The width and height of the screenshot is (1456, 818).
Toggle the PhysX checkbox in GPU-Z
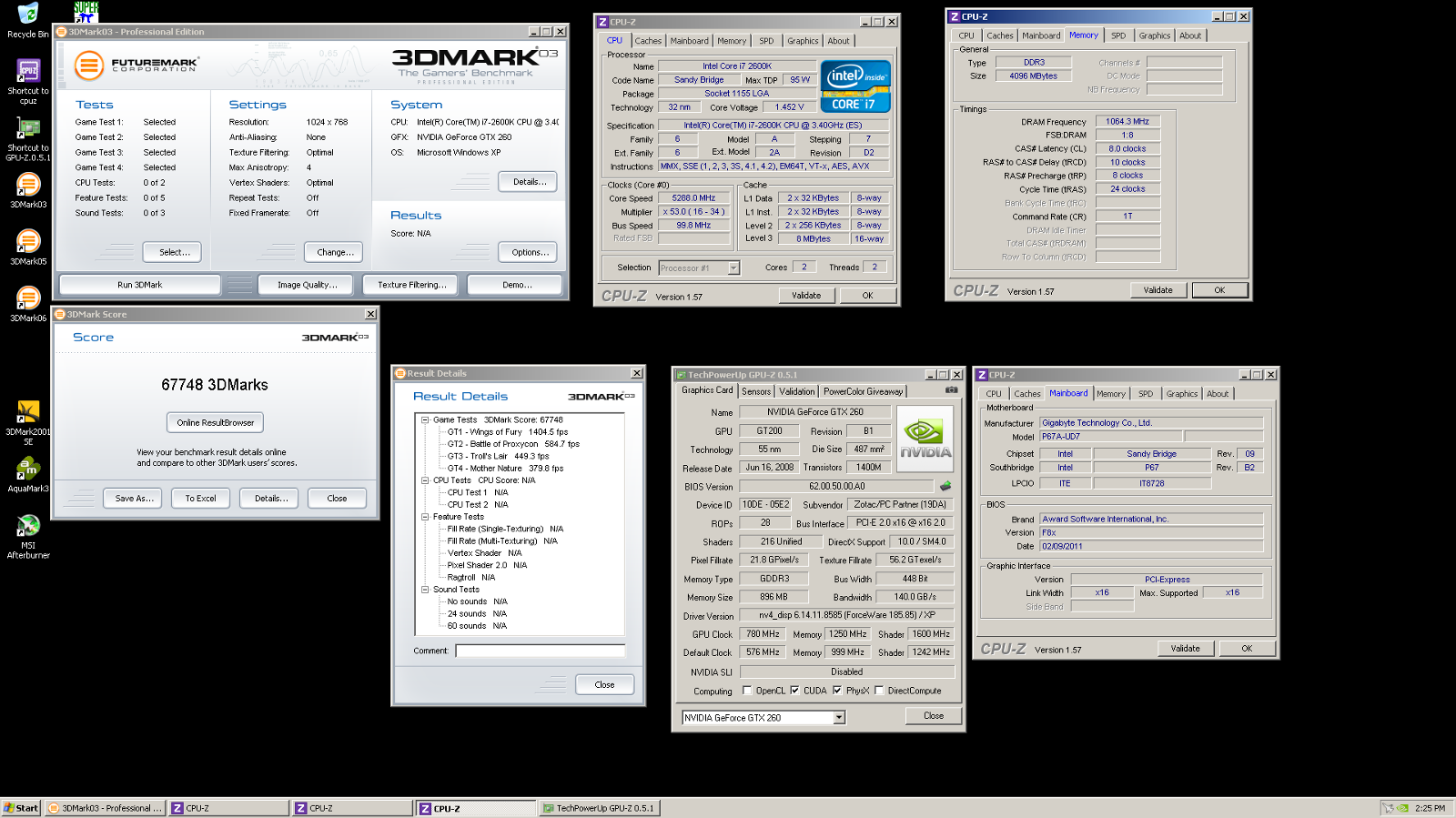pyautogui.click(x=837, y=691)
